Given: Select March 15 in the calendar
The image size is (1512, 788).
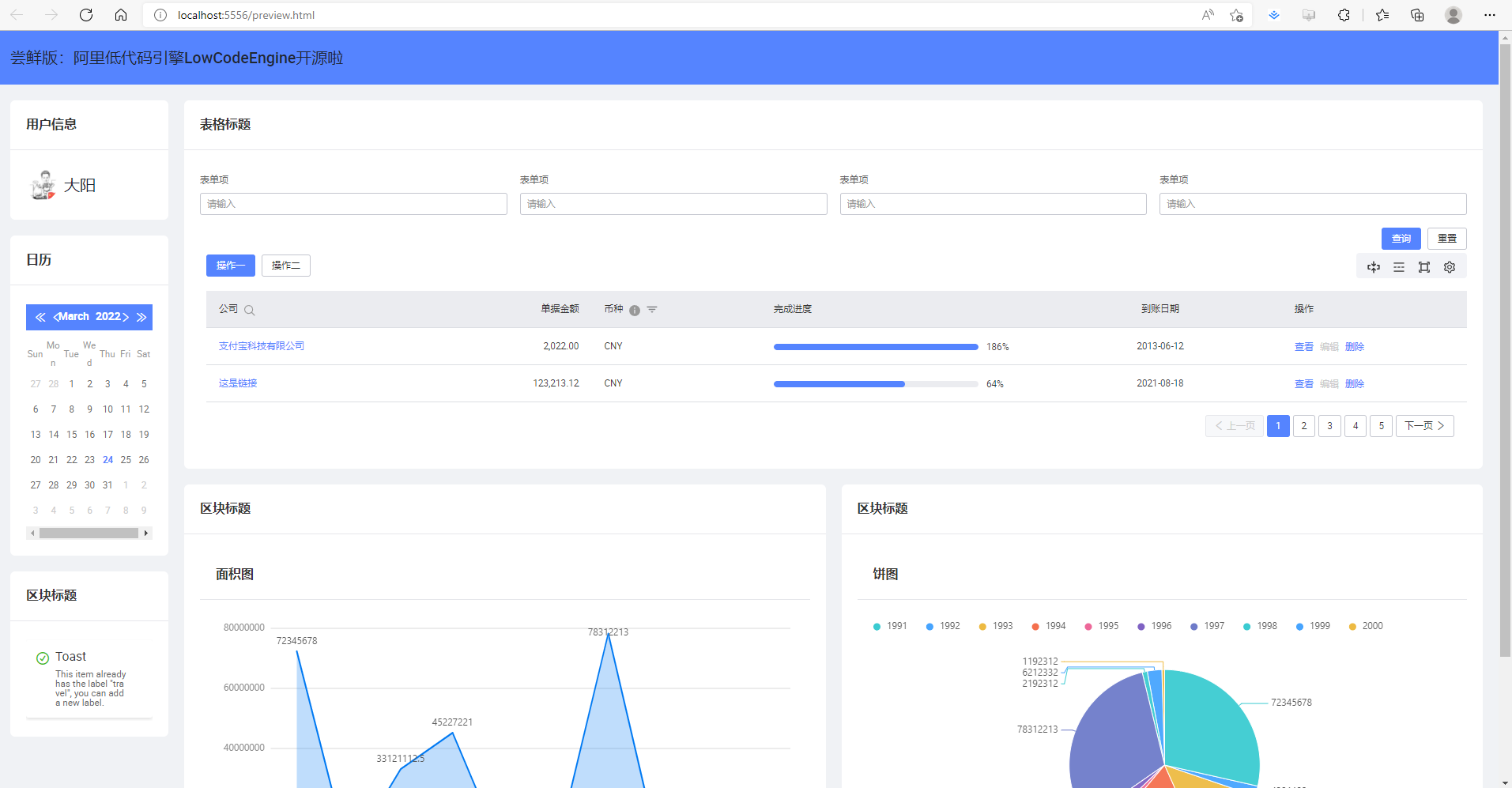Looking at the screenshot, I should click(72, 435).
